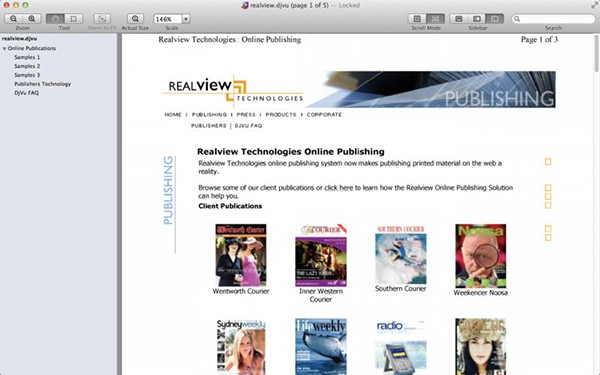Enter full screen with the corner arrows
The height and width of the screenshot is (375, 600).
594,5
